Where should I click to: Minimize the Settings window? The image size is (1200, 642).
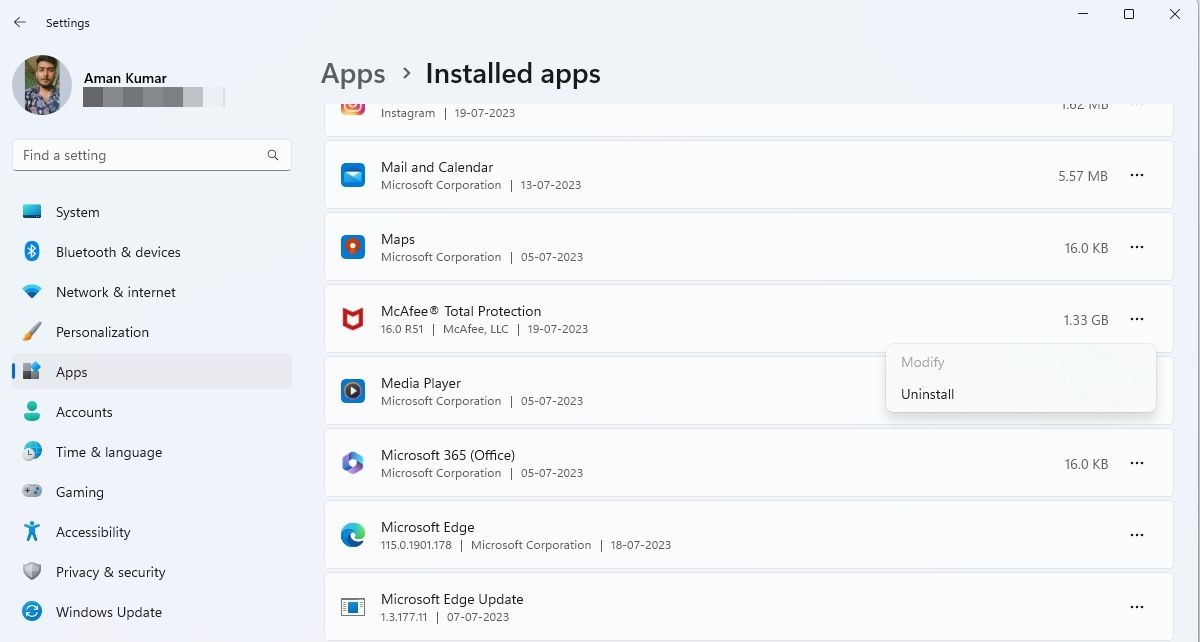tap(1083, 15)
